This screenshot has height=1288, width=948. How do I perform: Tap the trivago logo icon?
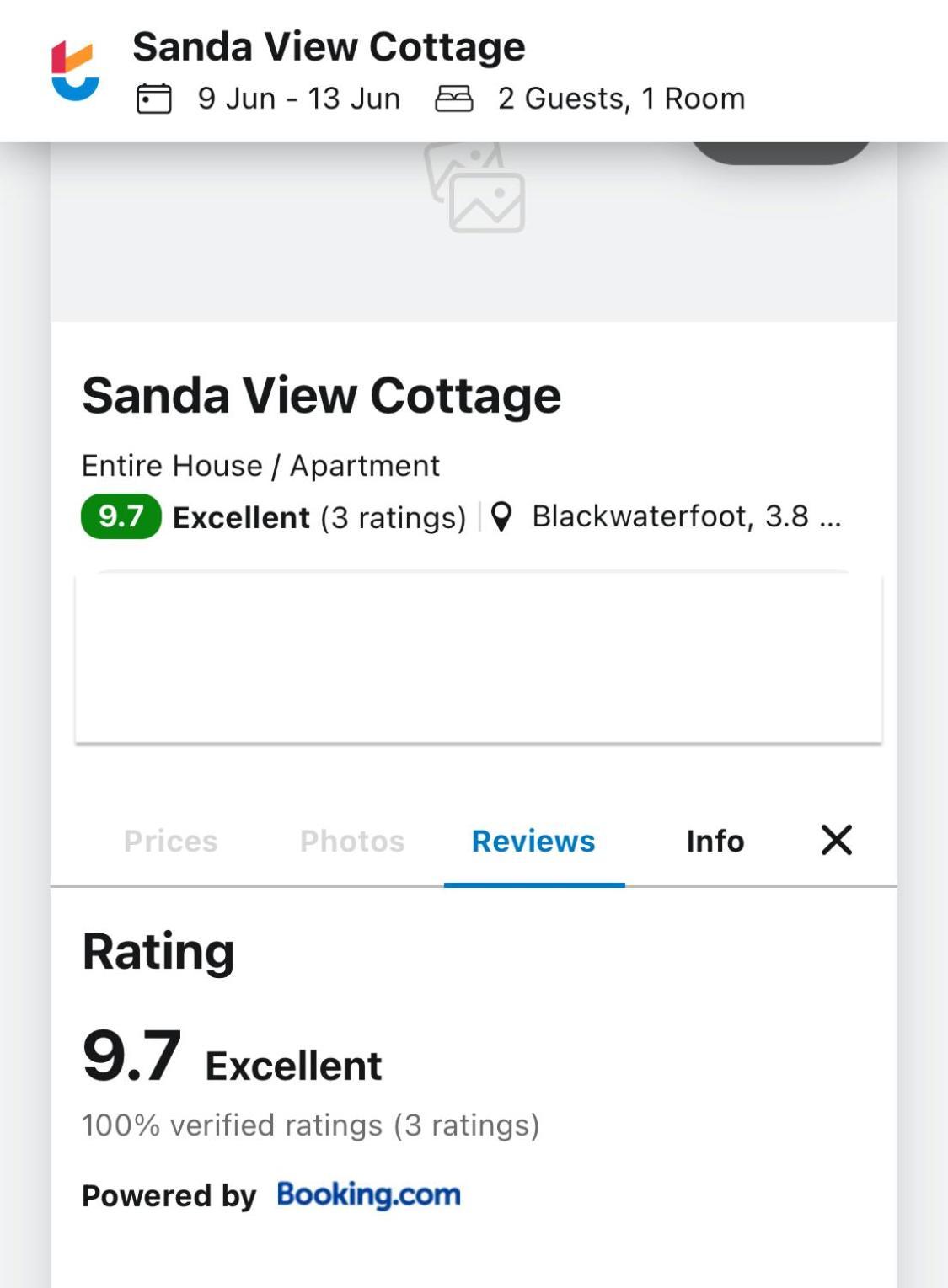click(x=75, y=71)
